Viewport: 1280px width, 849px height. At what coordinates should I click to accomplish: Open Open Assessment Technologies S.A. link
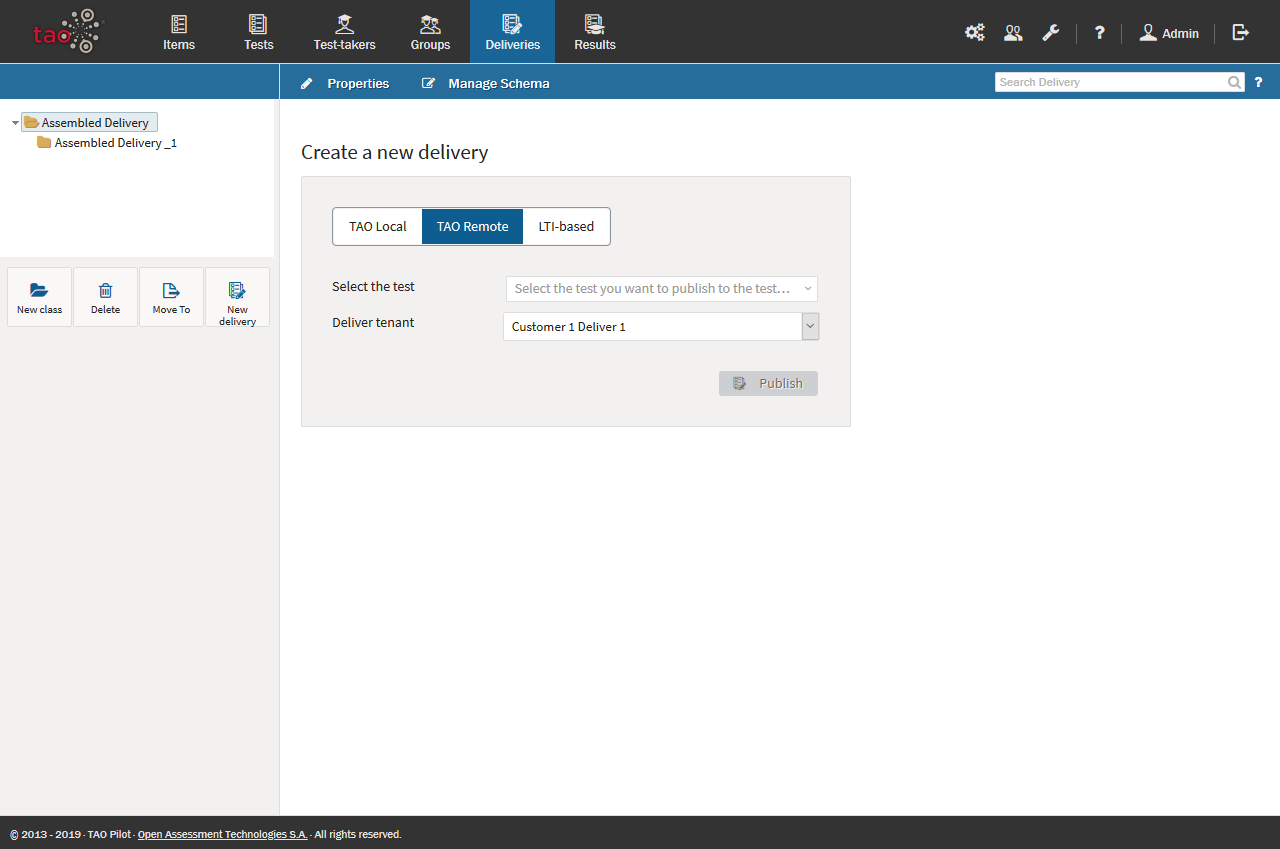pos(223,834)
